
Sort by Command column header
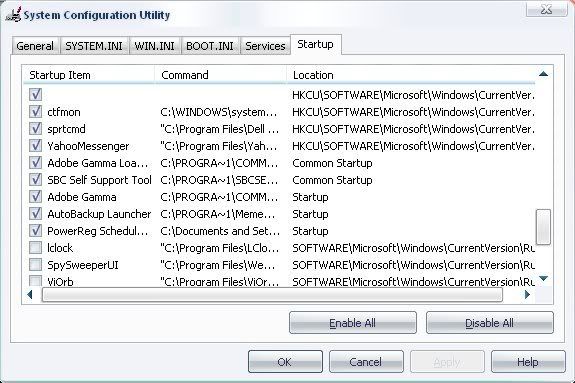tap(220, 75)
